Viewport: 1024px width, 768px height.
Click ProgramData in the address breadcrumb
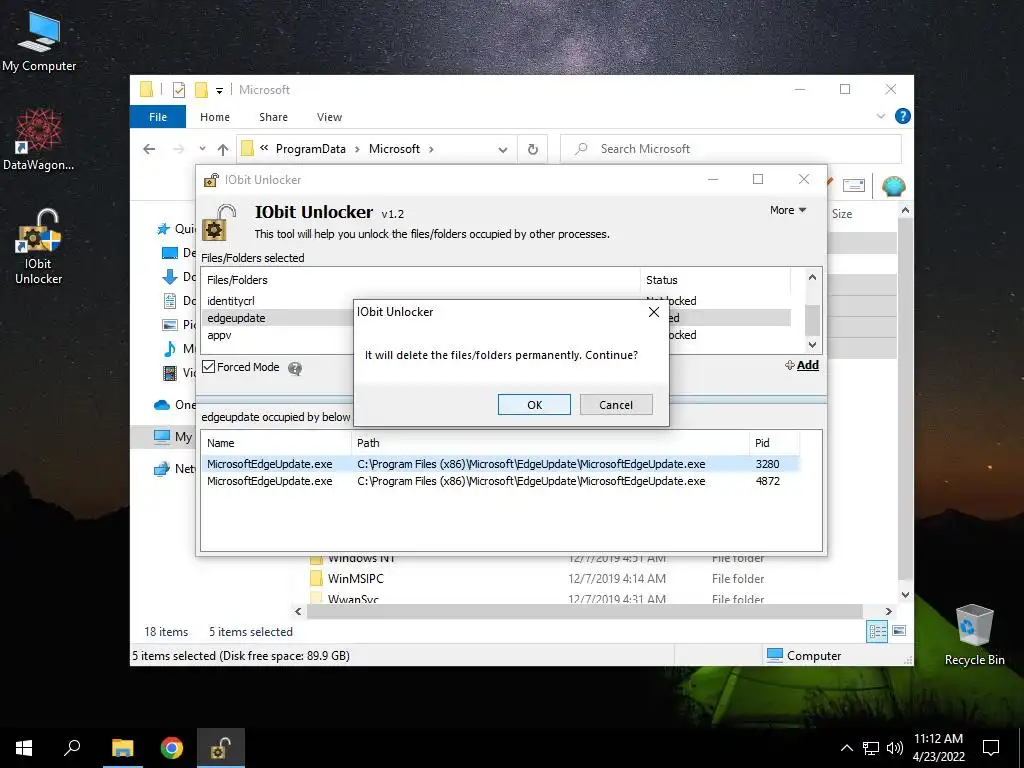[310, 149]
